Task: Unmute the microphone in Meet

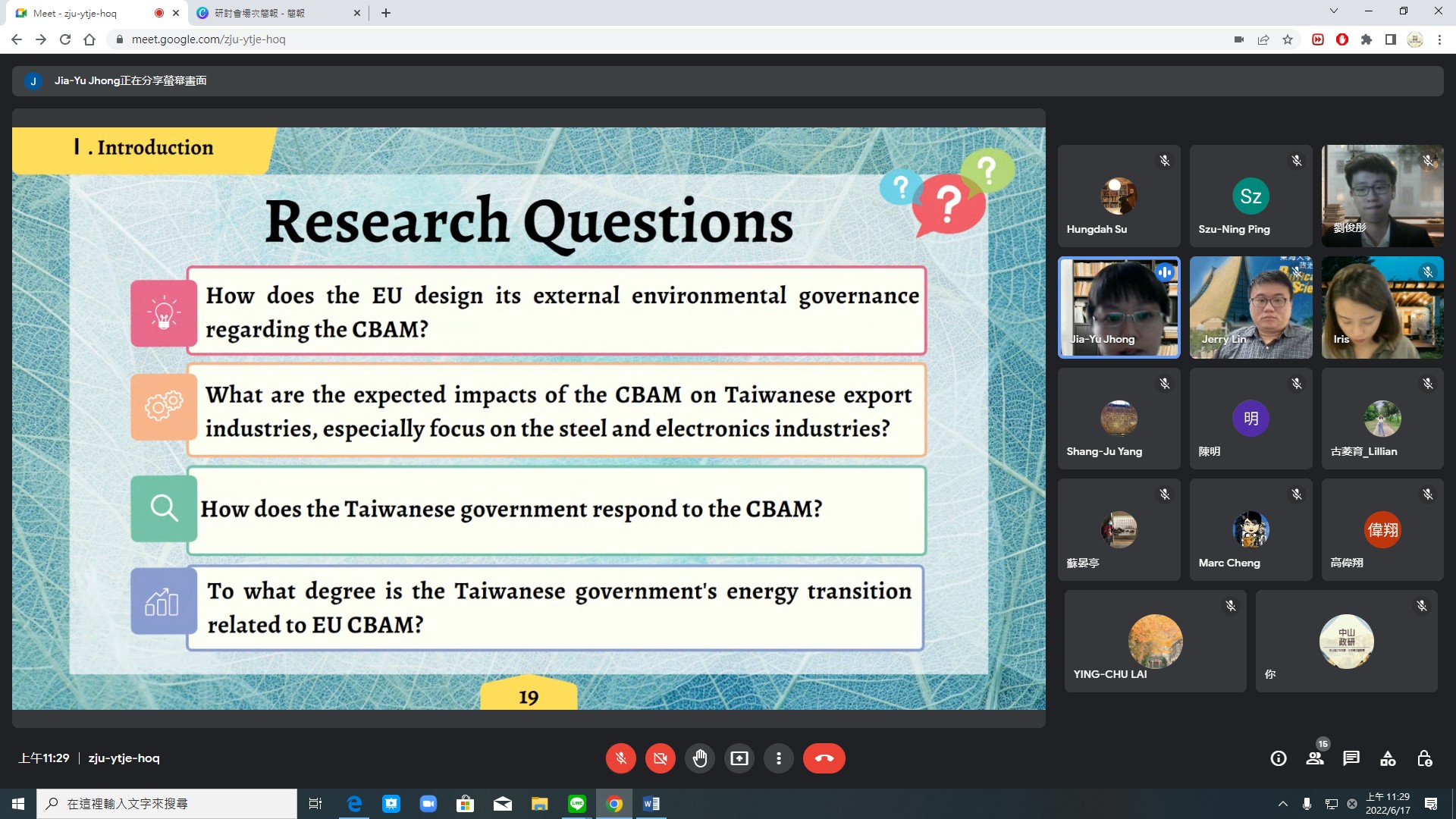Action: [x=620, y=758]
